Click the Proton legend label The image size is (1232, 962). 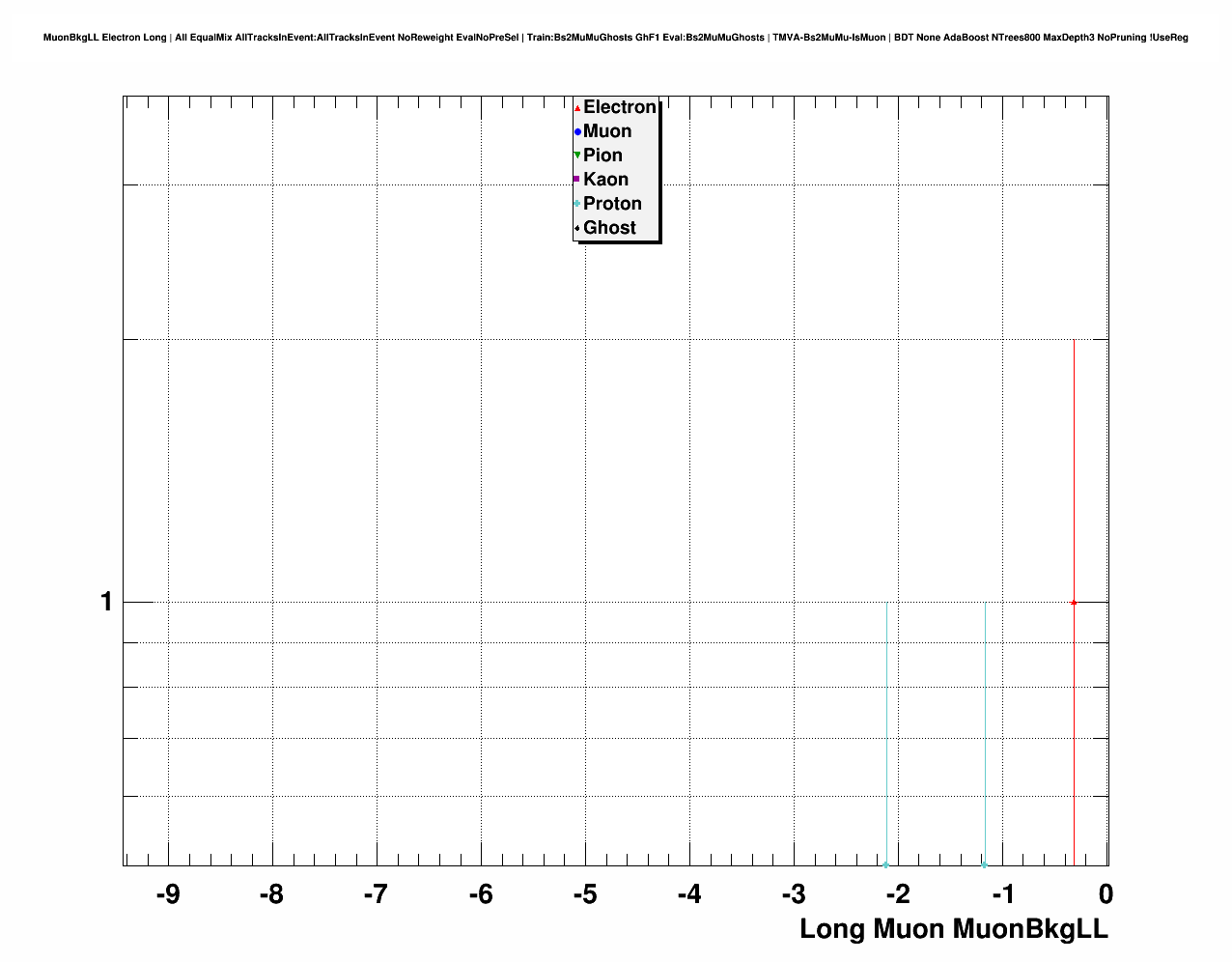coord(612,204)
